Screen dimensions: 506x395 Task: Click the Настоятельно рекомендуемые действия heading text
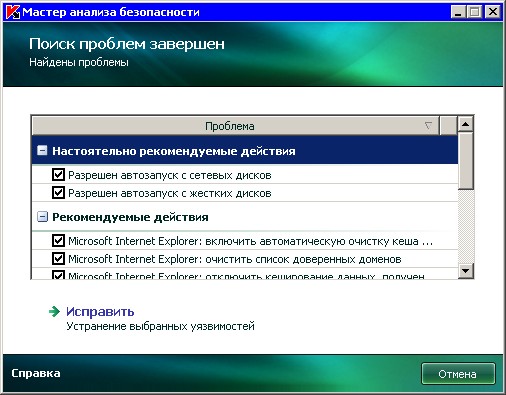(174, 151)
